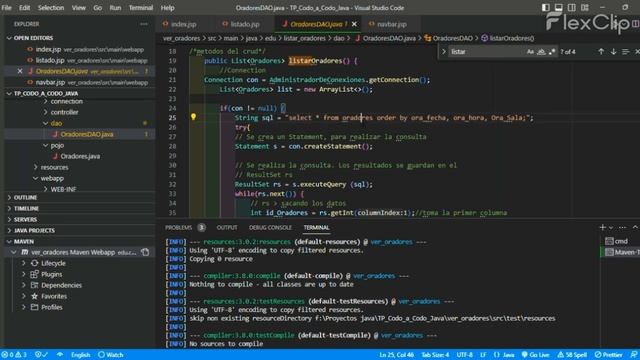Open the Terminal menu

pos(141,7)
